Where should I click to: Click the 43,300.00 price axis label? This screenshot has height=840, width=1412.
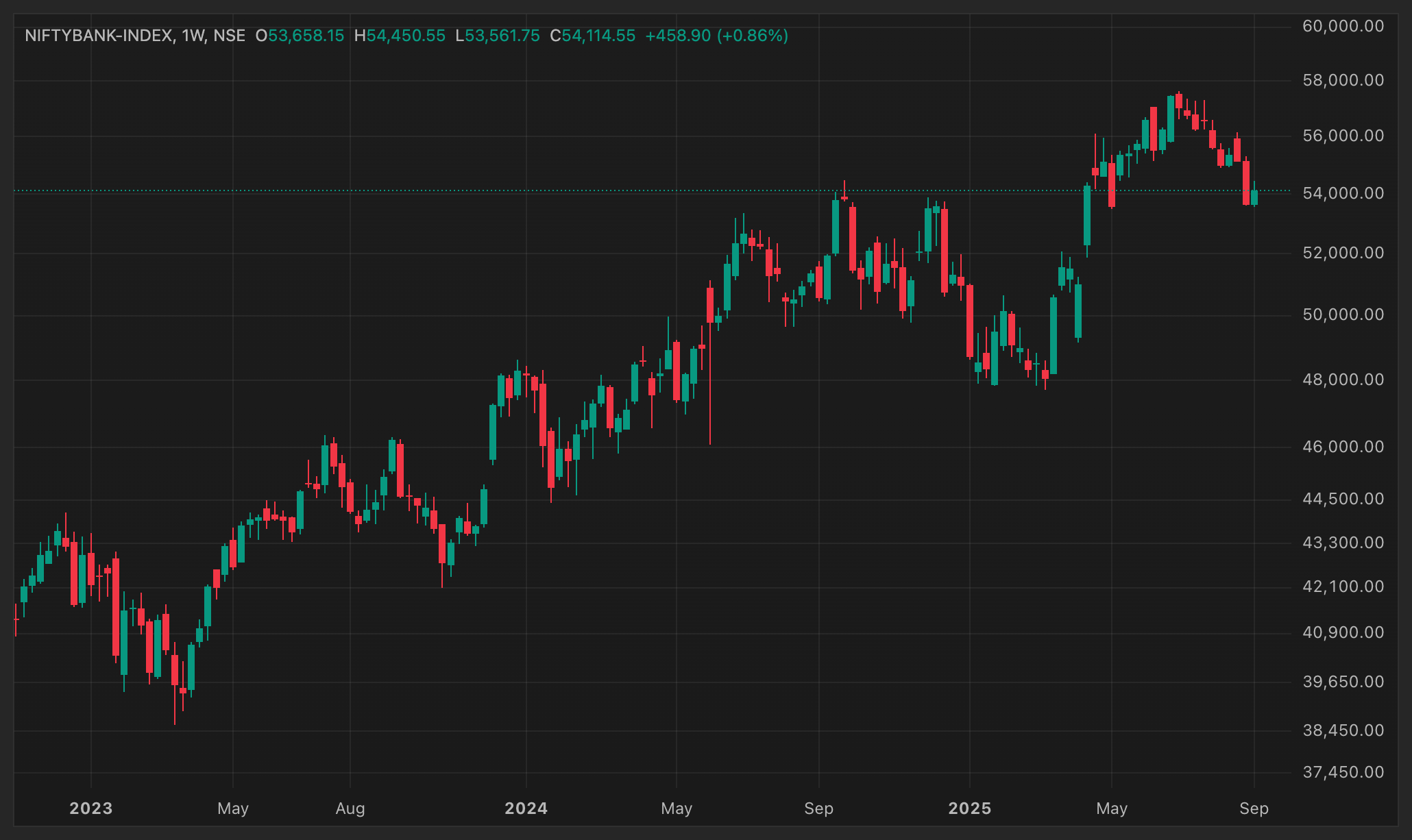point(1343,543)
